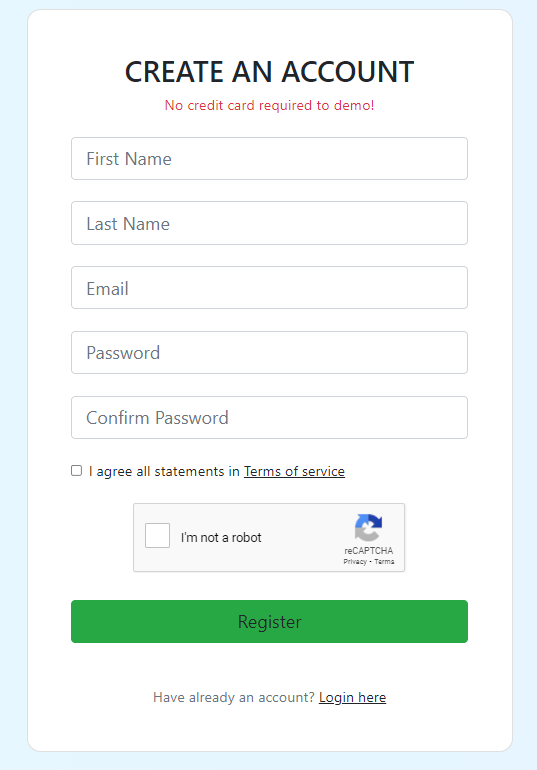Click the "CREATE AN ACCOUNT" heading
Screen dimensions: 537x770
(269, 72)
